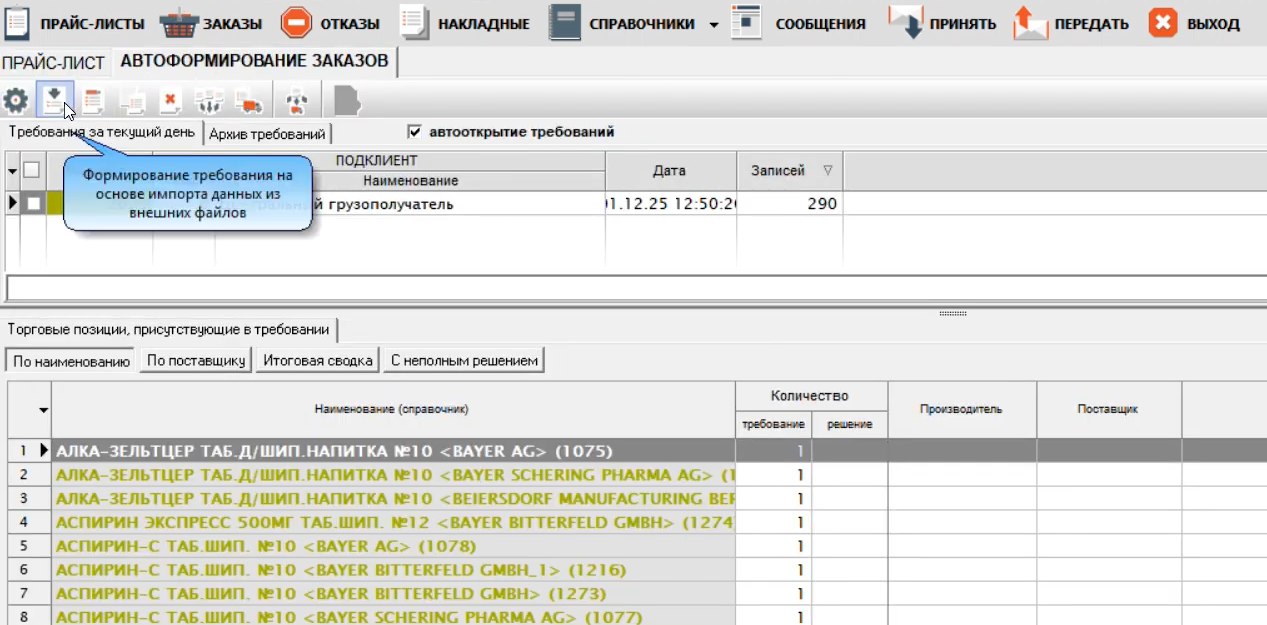Open settings with the gear icon

(15, 99)
